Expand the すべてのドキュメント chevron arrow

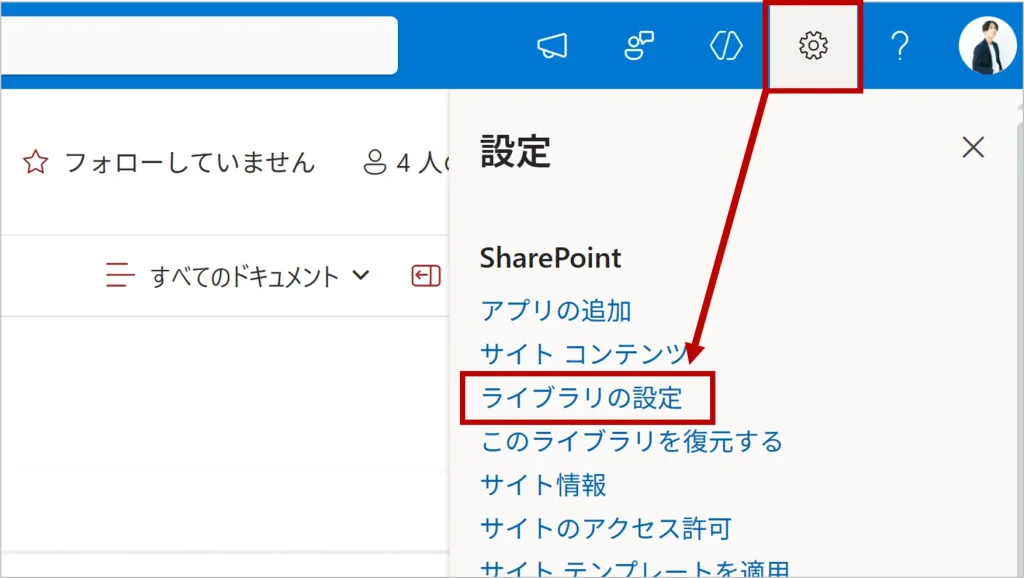[362, 276]
